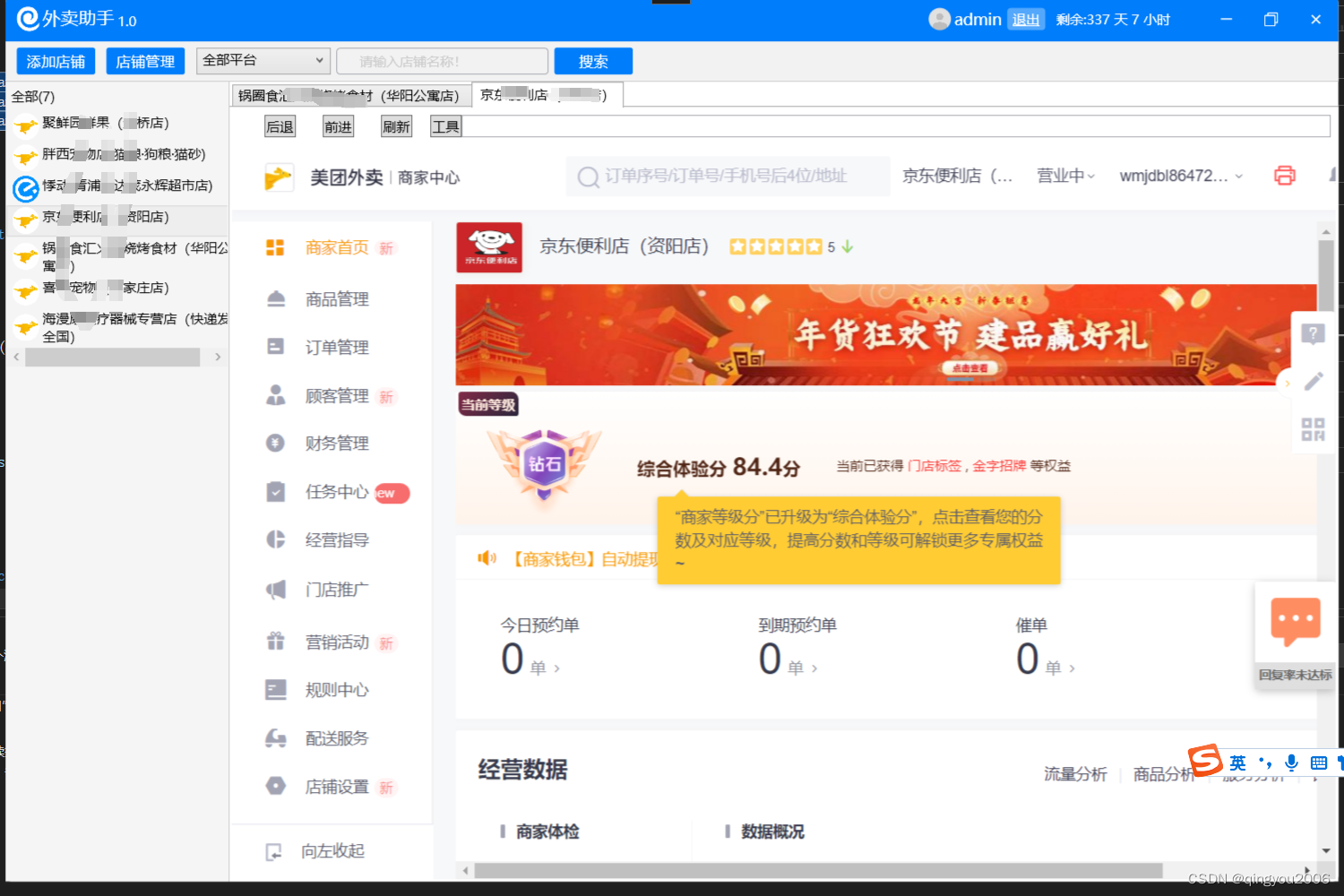Open 订单管理 in the sidebar menu
The image size is (1344, 896).
point(337,347)
